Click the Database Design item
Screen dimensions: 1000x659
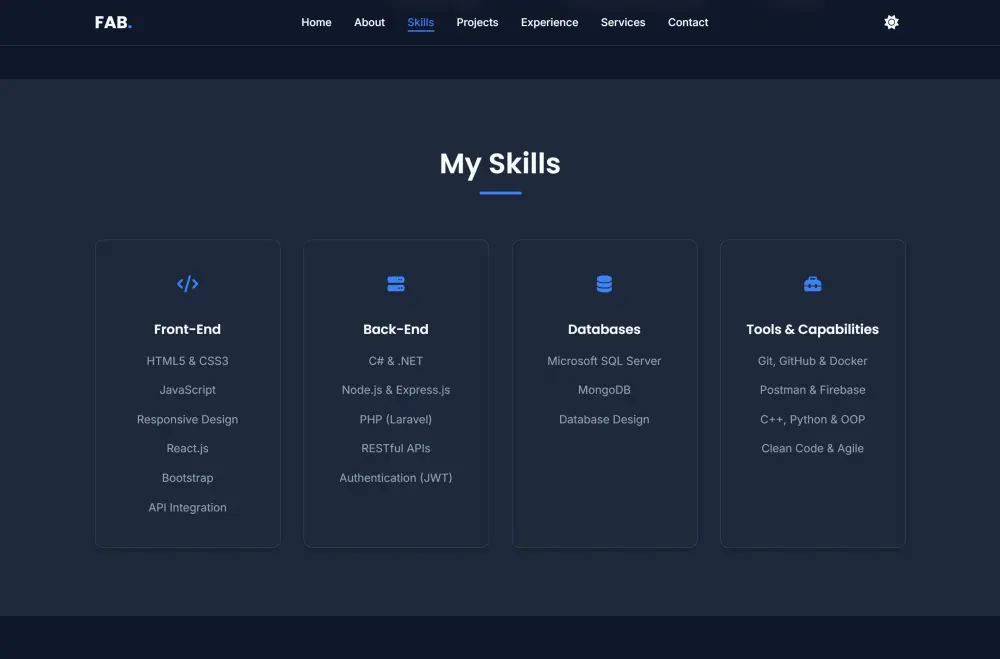pyautogui.click(x=604, y=419)
